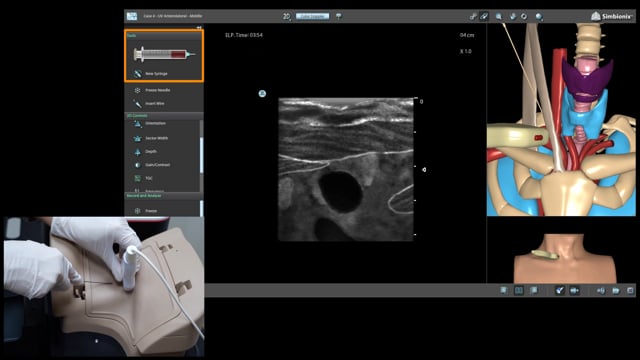Click the split-view layout icon in bottom toolbar
Image resolution: width=640 pixels, height=360 pixels.
pos(518,290)
